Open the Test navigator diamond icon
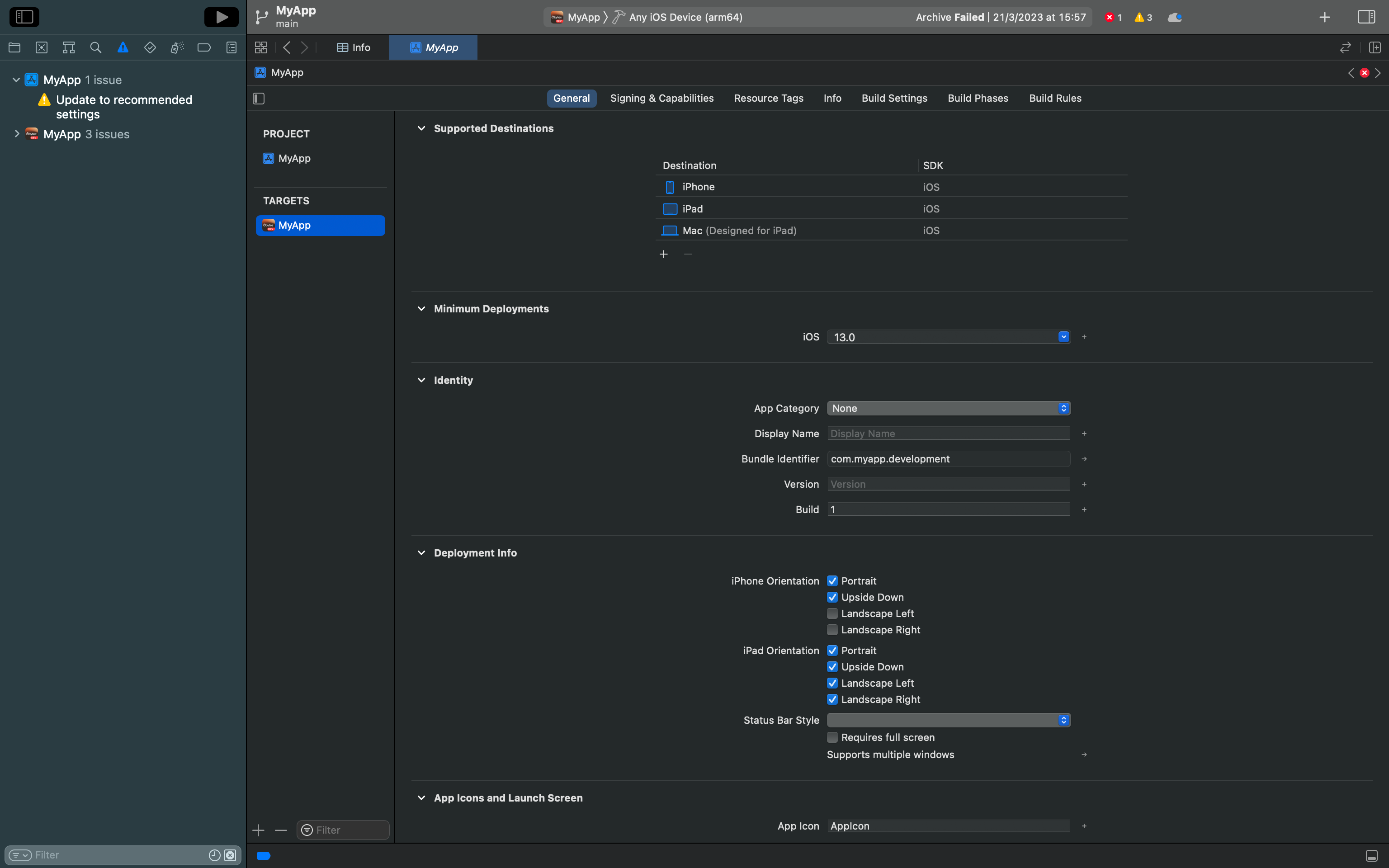The height and width of the screenshot is (868, 1389). [x=150, y=47]
